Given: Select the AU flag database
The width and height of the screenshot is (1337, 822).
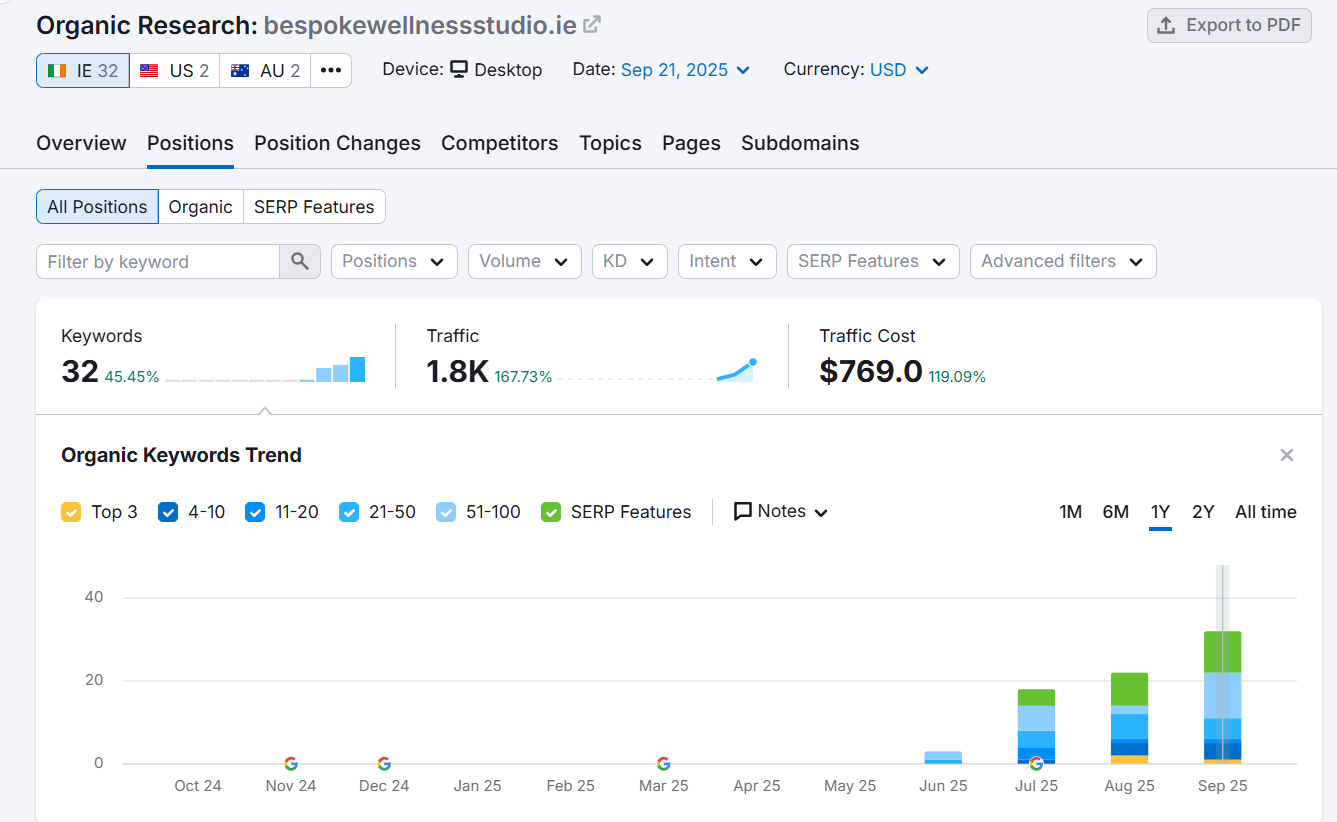Looking at the screenshot, I should click(x=265, y=70).
